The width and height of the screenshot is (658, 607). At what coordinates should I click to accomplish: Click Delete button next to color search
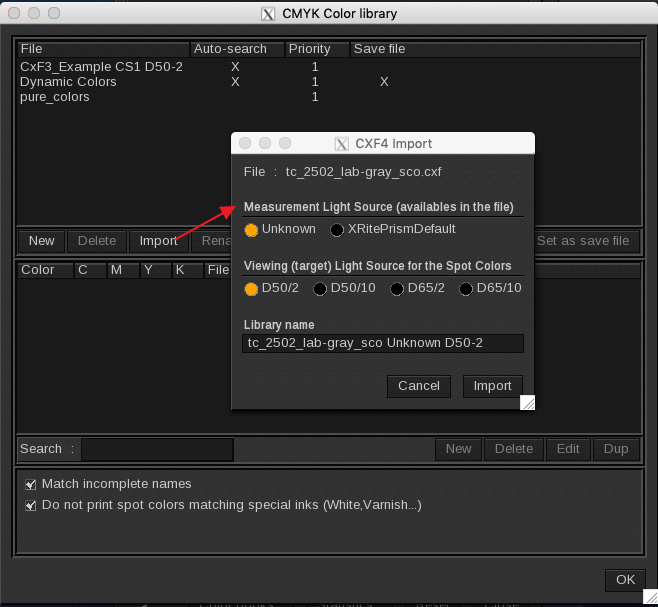click(x=514, y=449)
